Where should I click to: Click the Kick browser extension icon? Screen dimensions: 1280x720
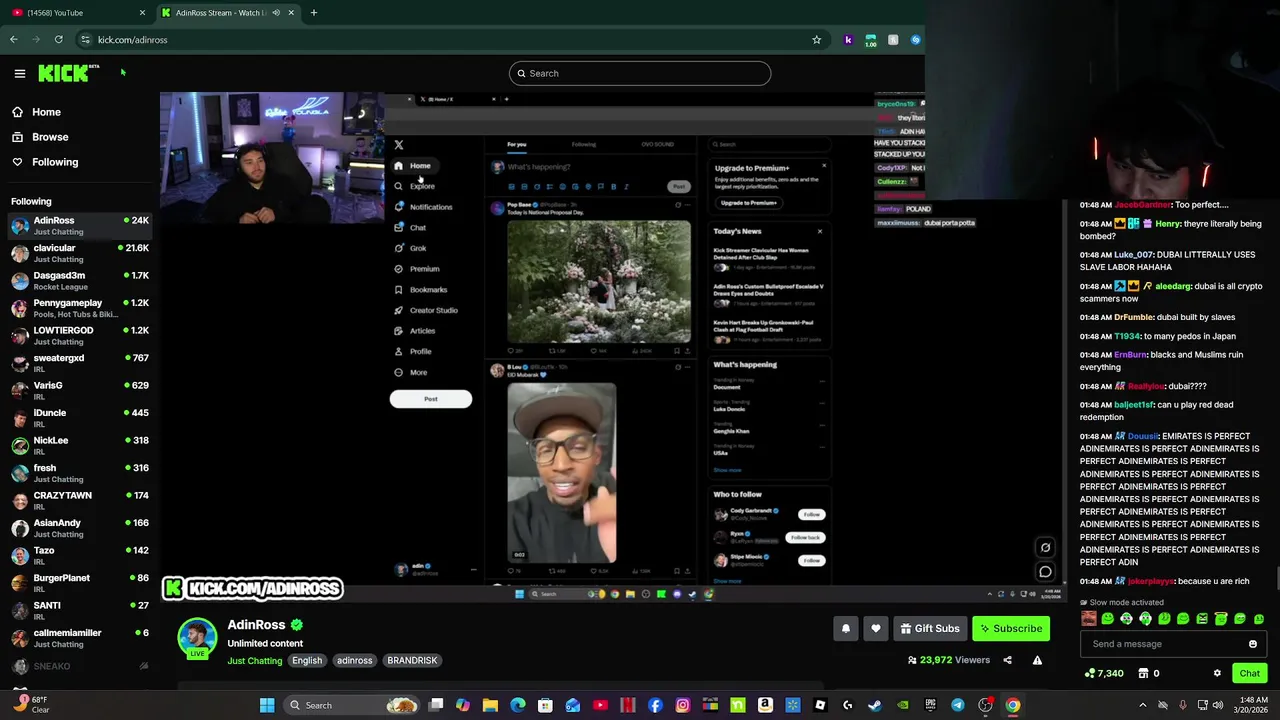pyautogui.click(x=848, y=40)
